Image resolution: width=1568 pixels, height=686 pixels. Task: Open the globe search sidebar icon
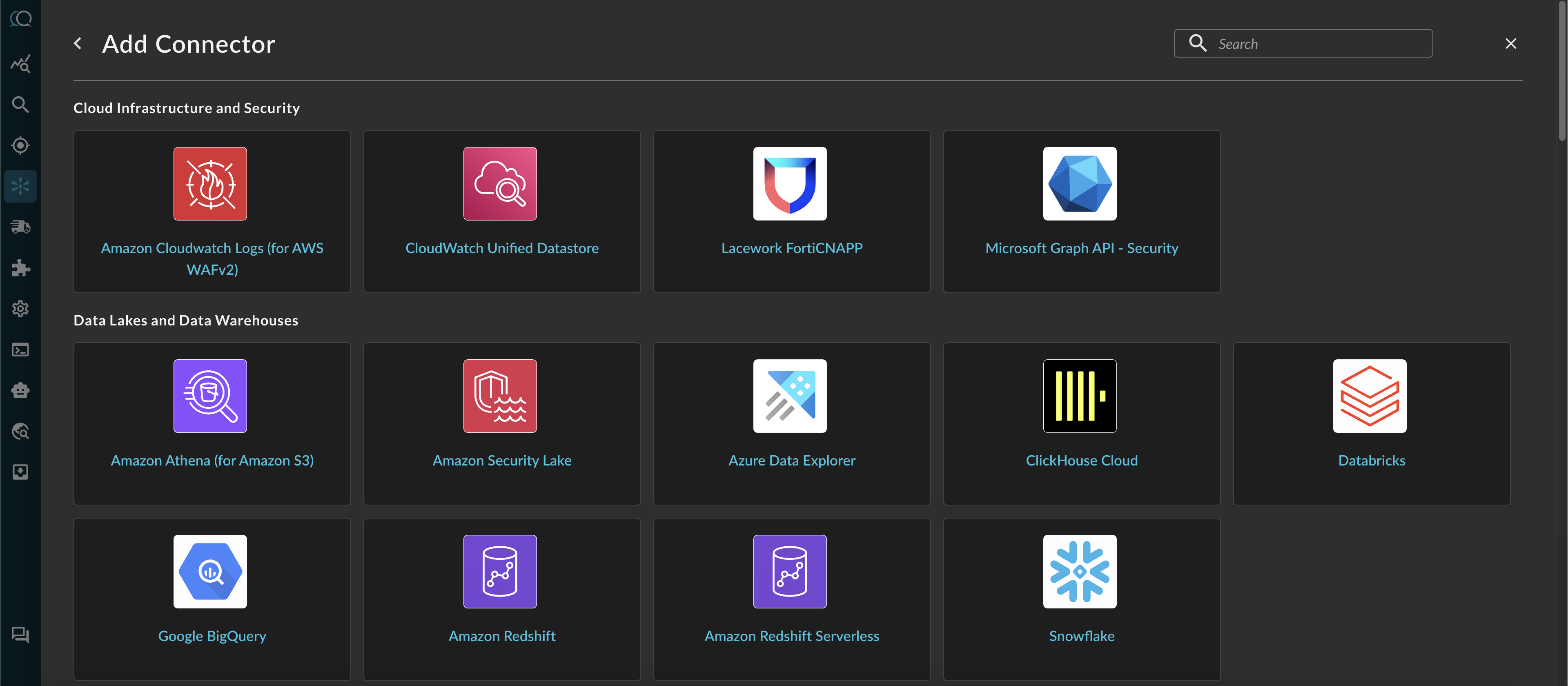[x=21, y=431]
